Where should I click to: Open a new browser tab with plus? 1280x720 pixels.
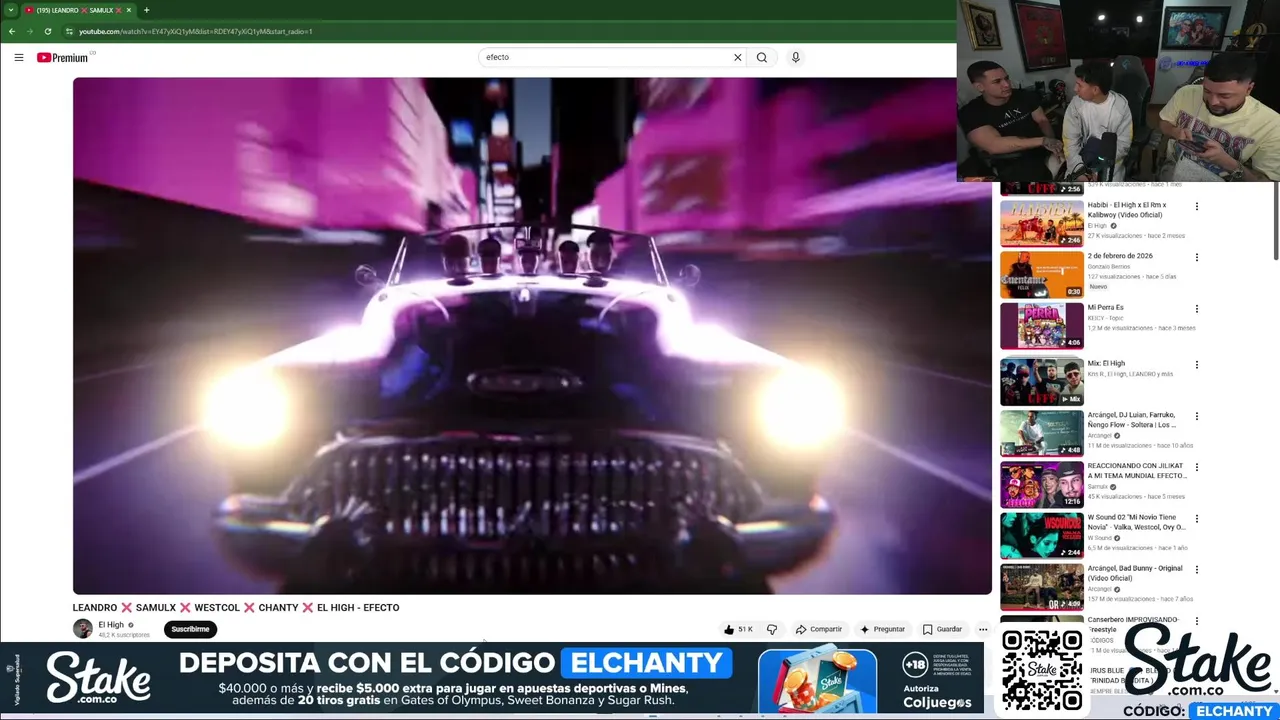coord(146,10)
